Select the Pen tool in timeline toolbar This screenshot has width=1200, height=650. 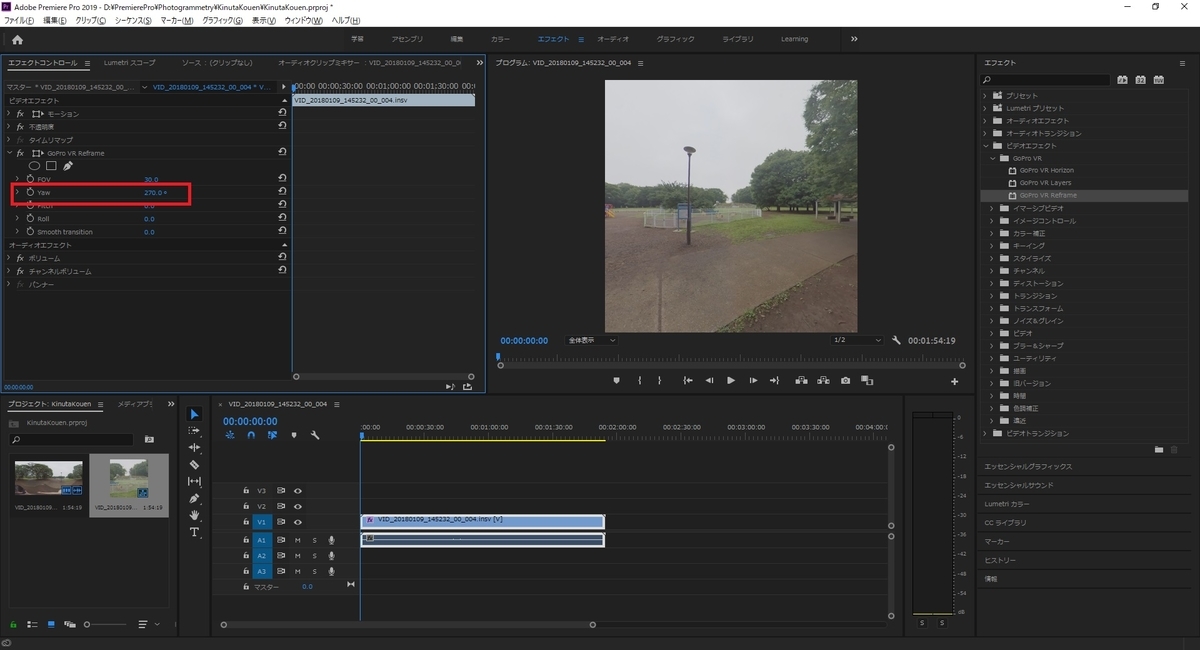pos(195,499)
